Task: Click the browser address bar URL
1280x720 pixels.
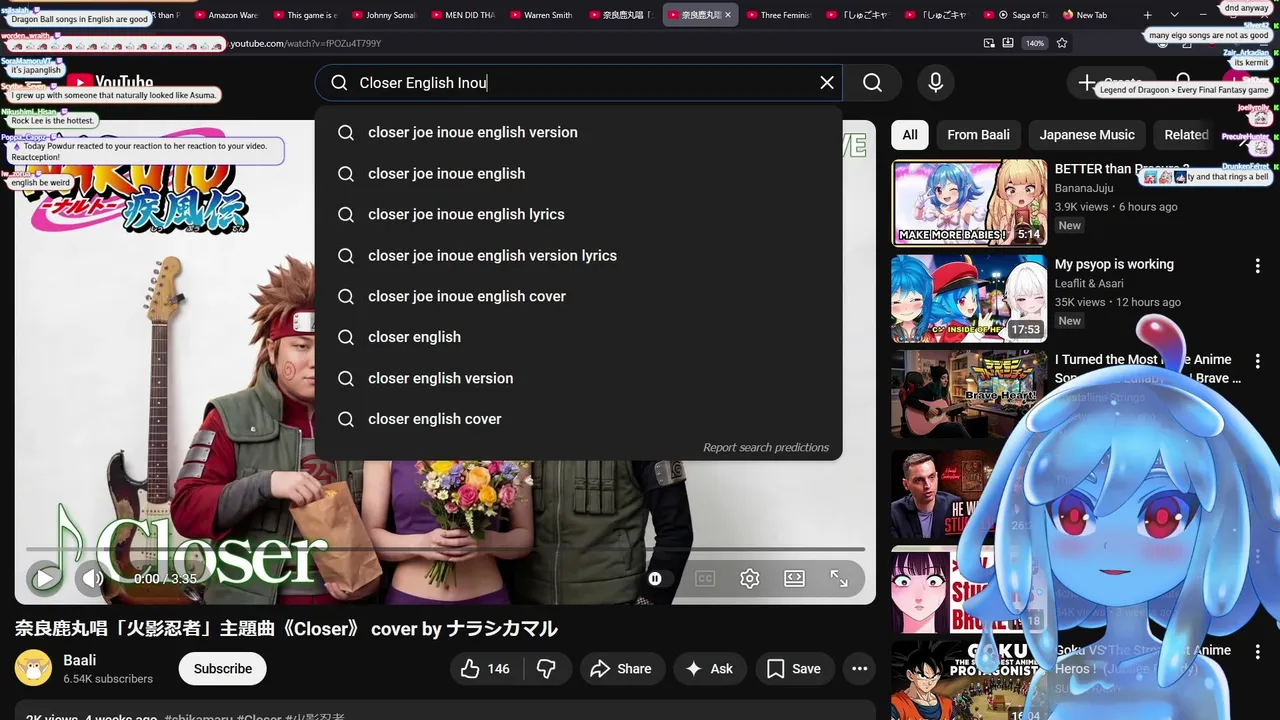Action: 306,43
